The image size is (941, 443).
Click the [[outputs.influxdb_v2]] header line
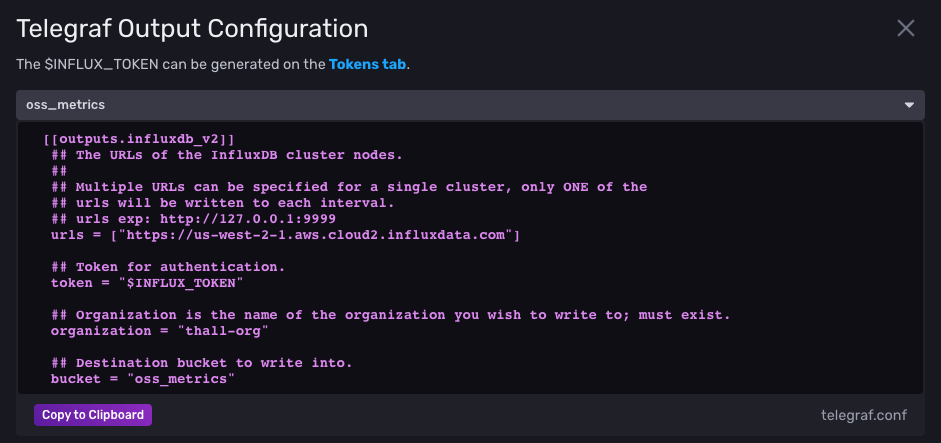pyautogui.click(x=139, y=139)
